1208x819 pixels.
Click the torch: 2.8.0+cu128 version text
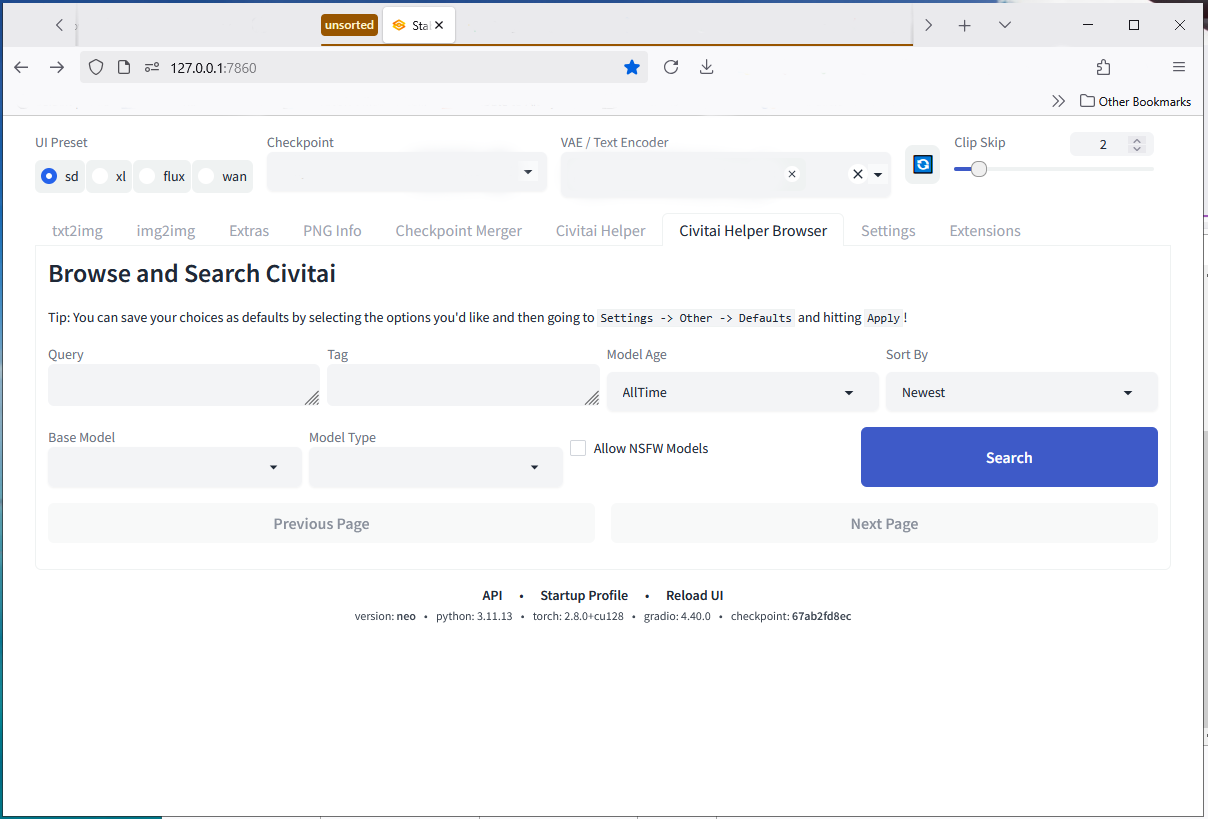[x=578, y=616]
